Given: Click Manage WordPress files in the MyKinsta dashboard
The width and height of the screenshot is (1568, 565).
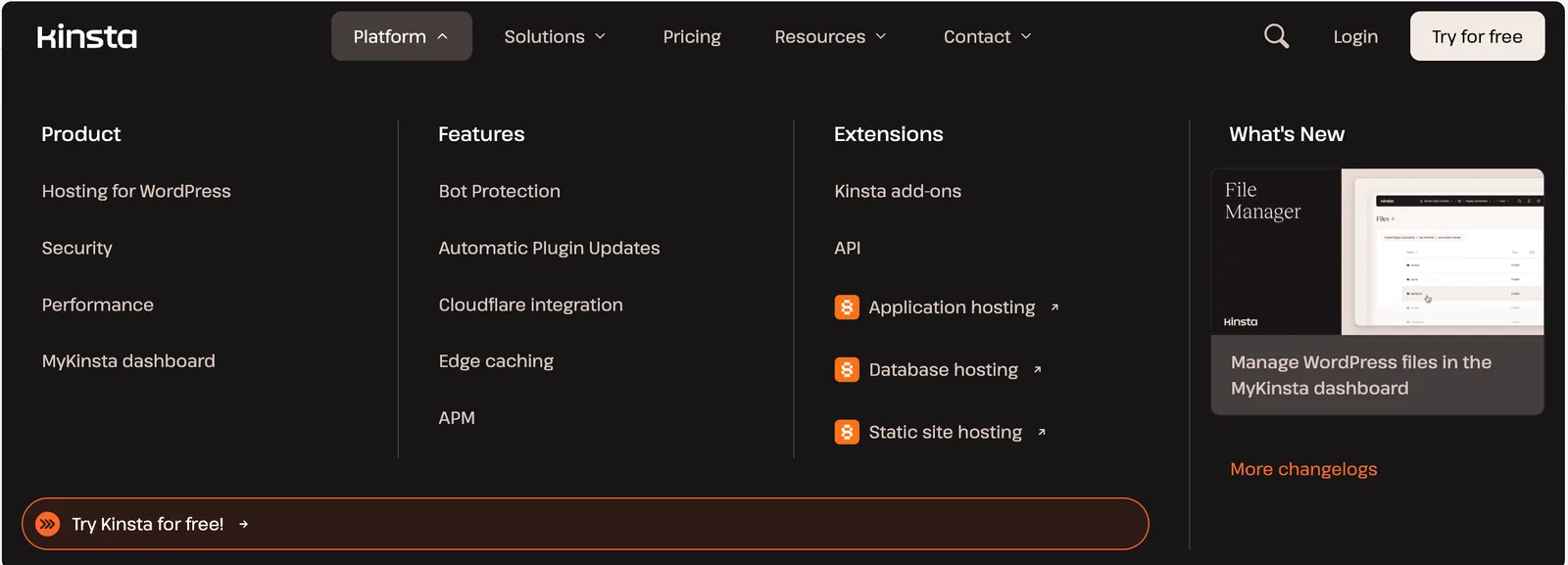Looking at the screenshot, I should (x=1361, y=375).
